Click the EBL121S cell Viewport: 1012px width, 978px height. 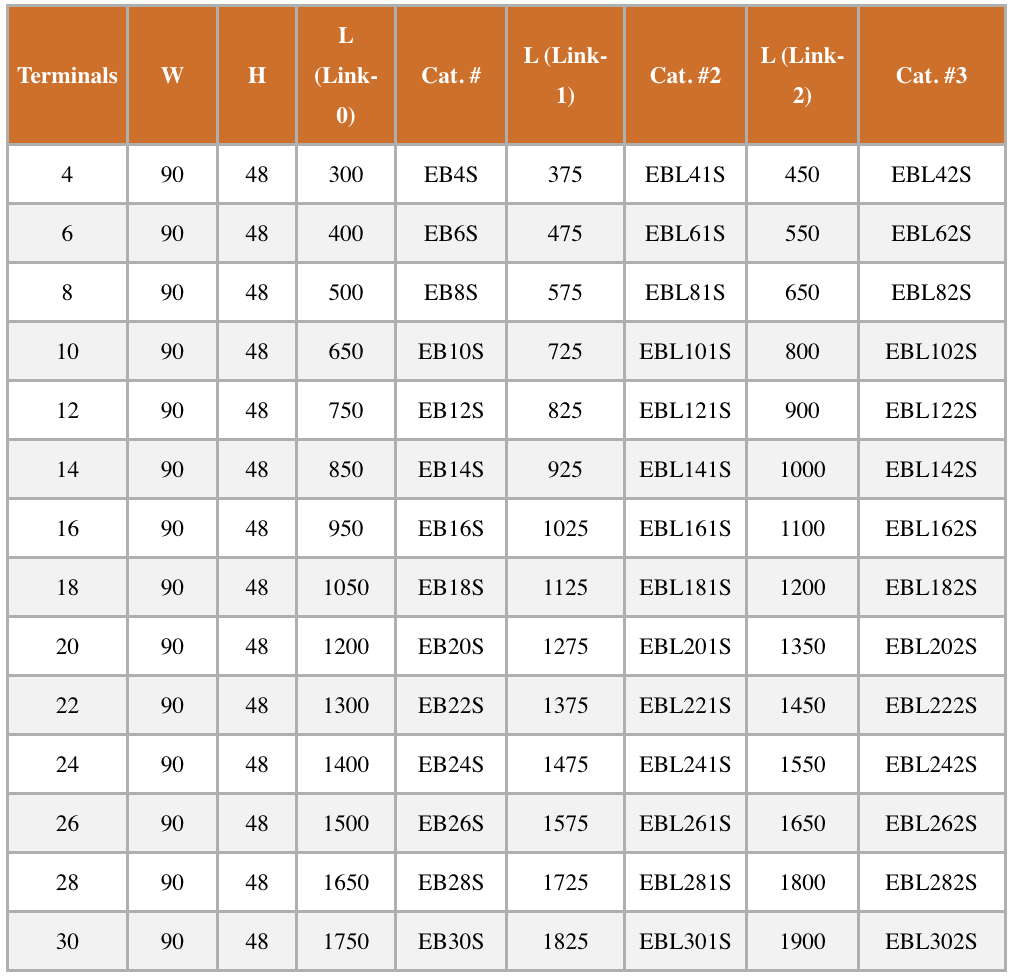tap(685, 411)
